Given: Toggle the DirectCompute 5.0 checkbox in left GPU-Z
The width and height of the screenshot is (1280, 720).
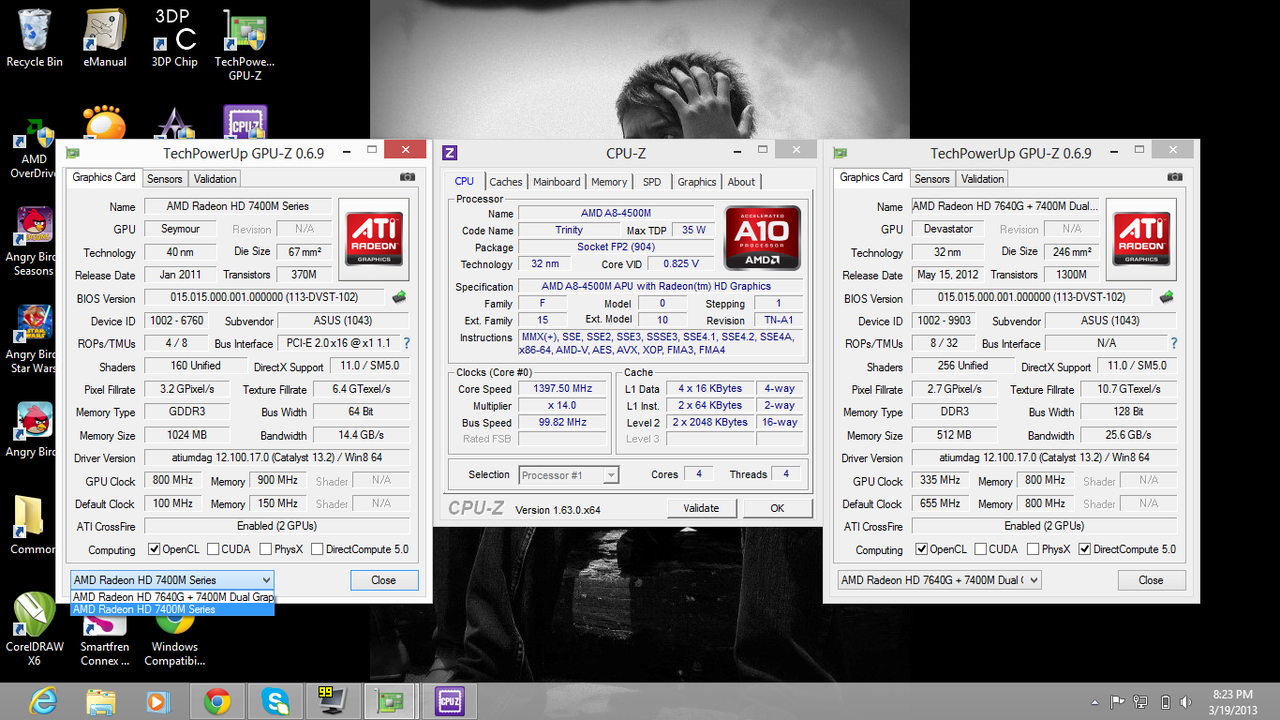Looking at the screenshot, I should coord(317,549).
